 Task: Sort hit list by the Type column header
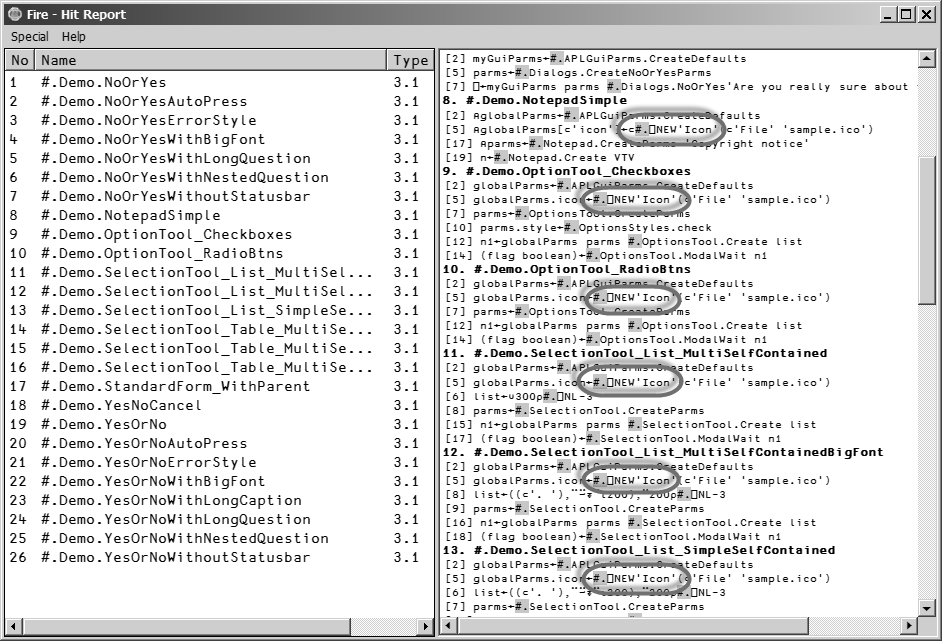[x=410, y=60]
